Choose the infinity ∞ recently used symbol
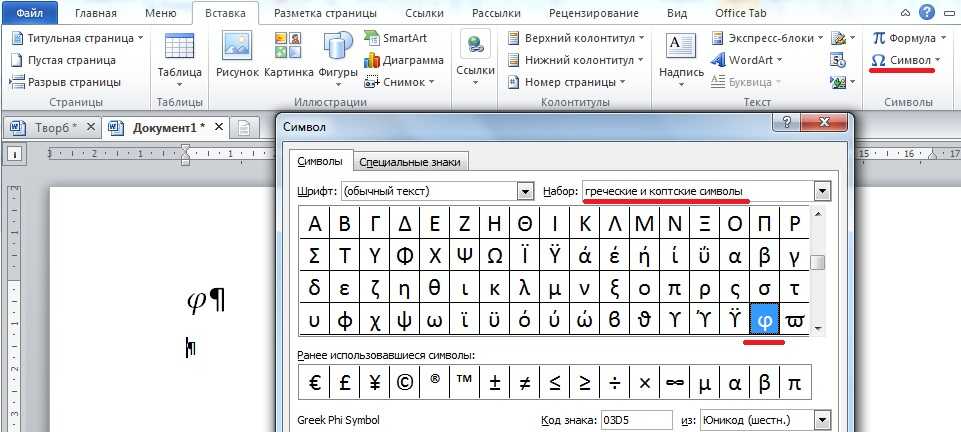The height and width of the screenshot is (432, 961). tap(675, 382)
